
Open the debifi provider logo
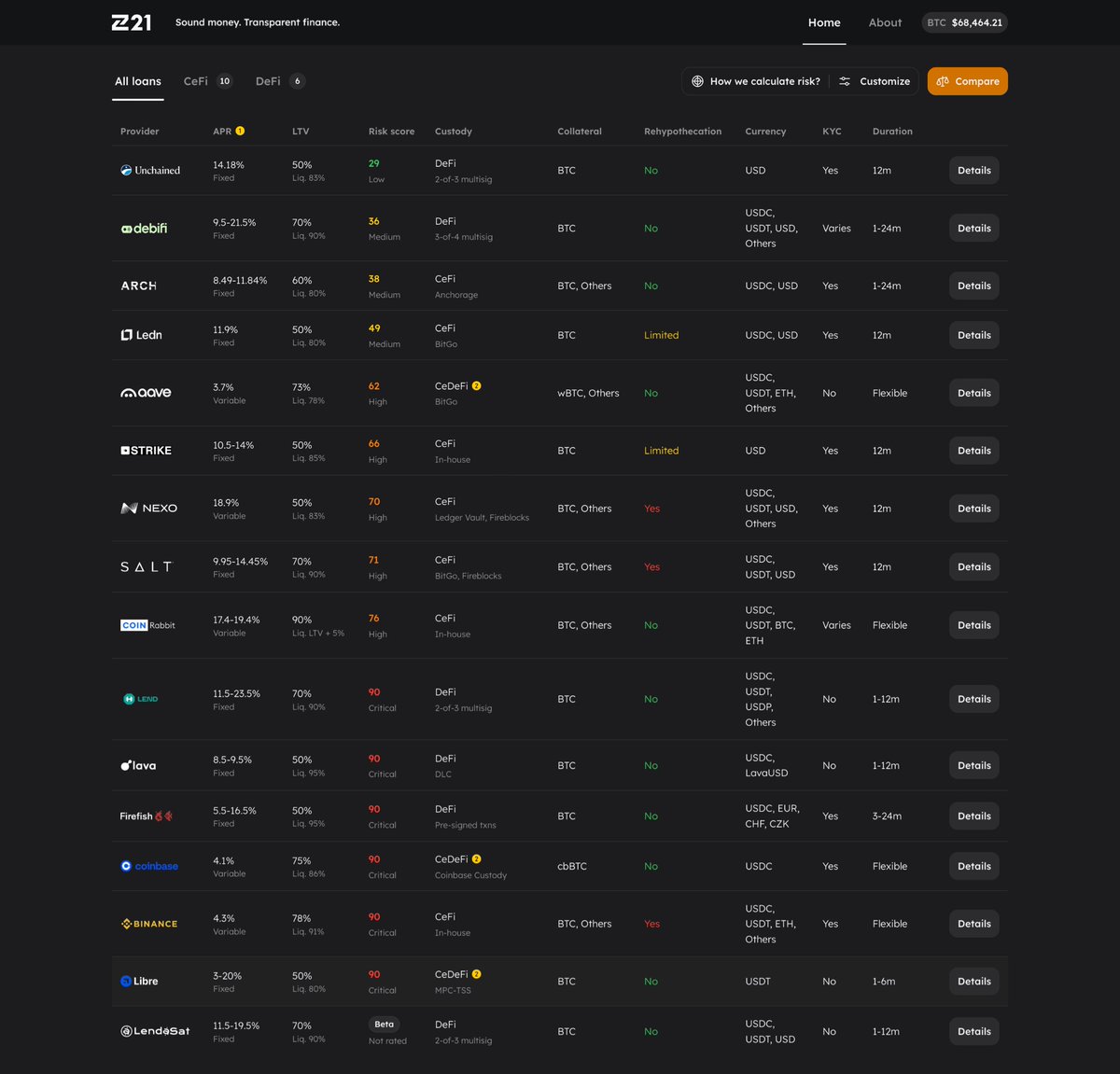click(144, 228)
